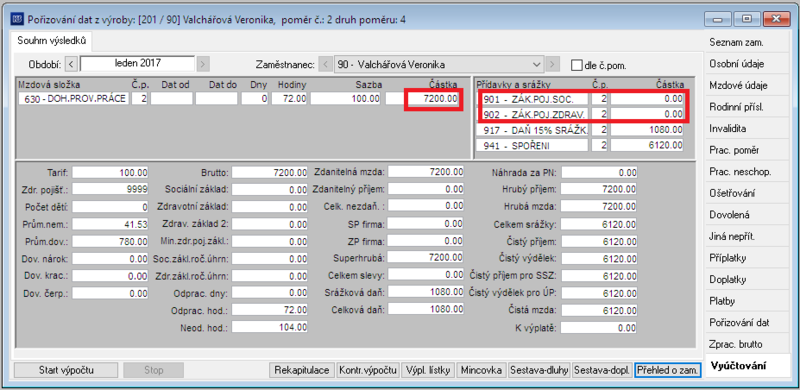The width and height of the screenshot is (800, 390).
Task: Click Přehled o zam. button
Action: (x=668, y=370)
